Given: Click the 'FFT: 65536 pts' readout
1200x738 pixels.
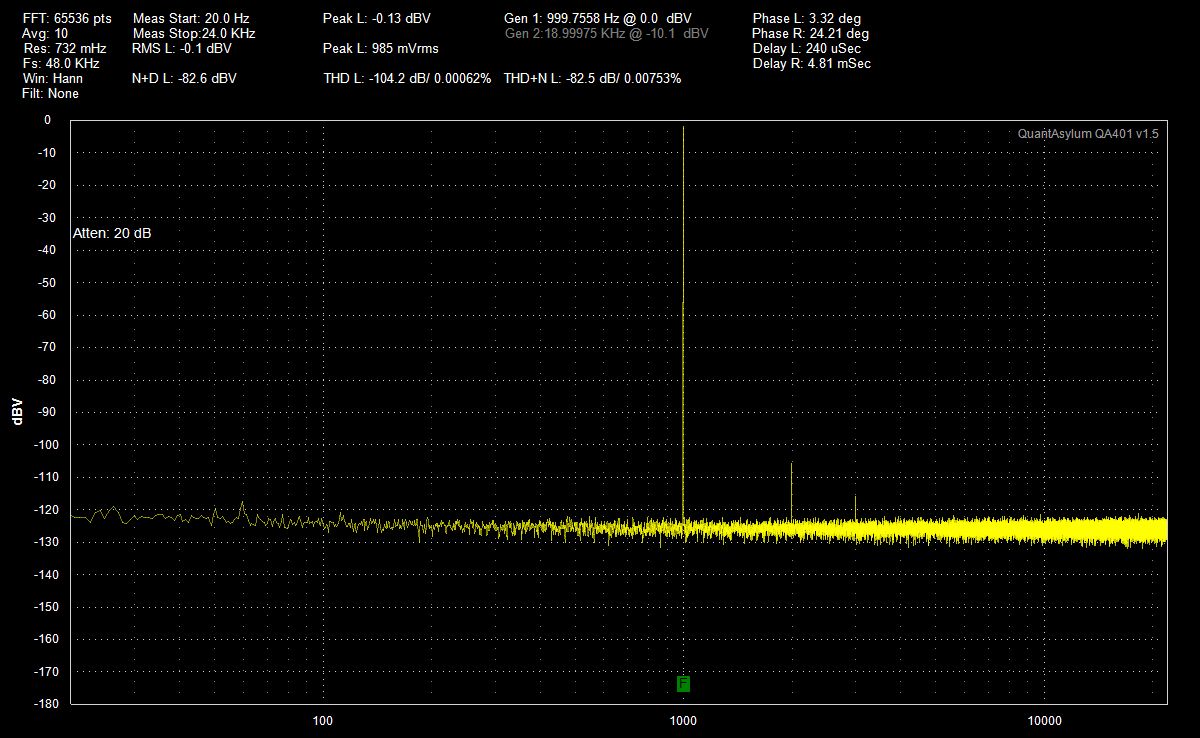Looking at the screenshot, I should click(x=67, y=19).
